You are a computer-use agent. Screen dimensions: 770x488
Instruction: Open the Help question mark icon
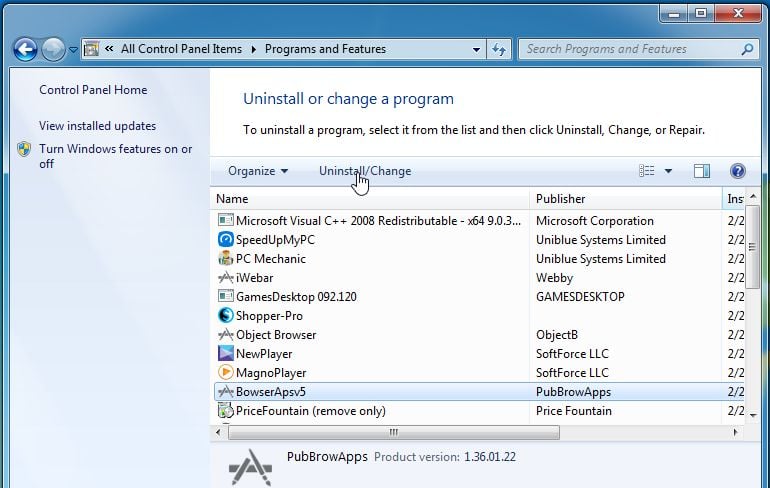pos(738,171)
